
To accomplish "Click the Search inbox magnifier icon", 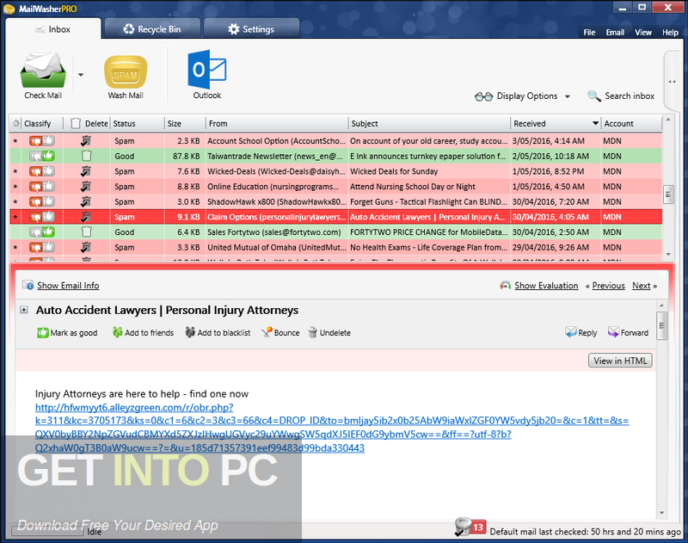I will click(594, 96).
